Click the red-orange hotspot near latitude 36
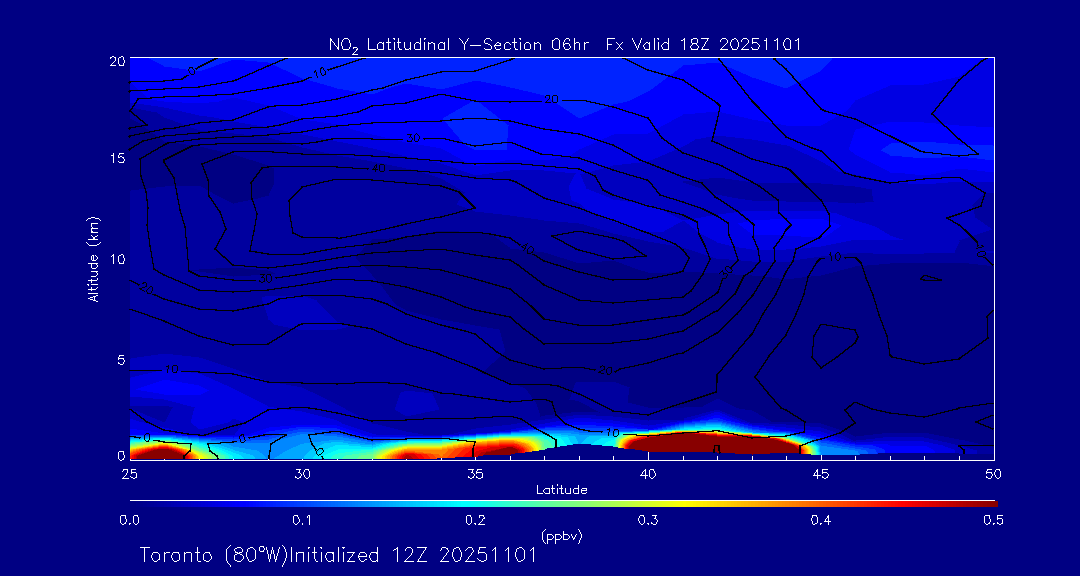This screenshot has height=576, width=1080. [x=500, y=448]
